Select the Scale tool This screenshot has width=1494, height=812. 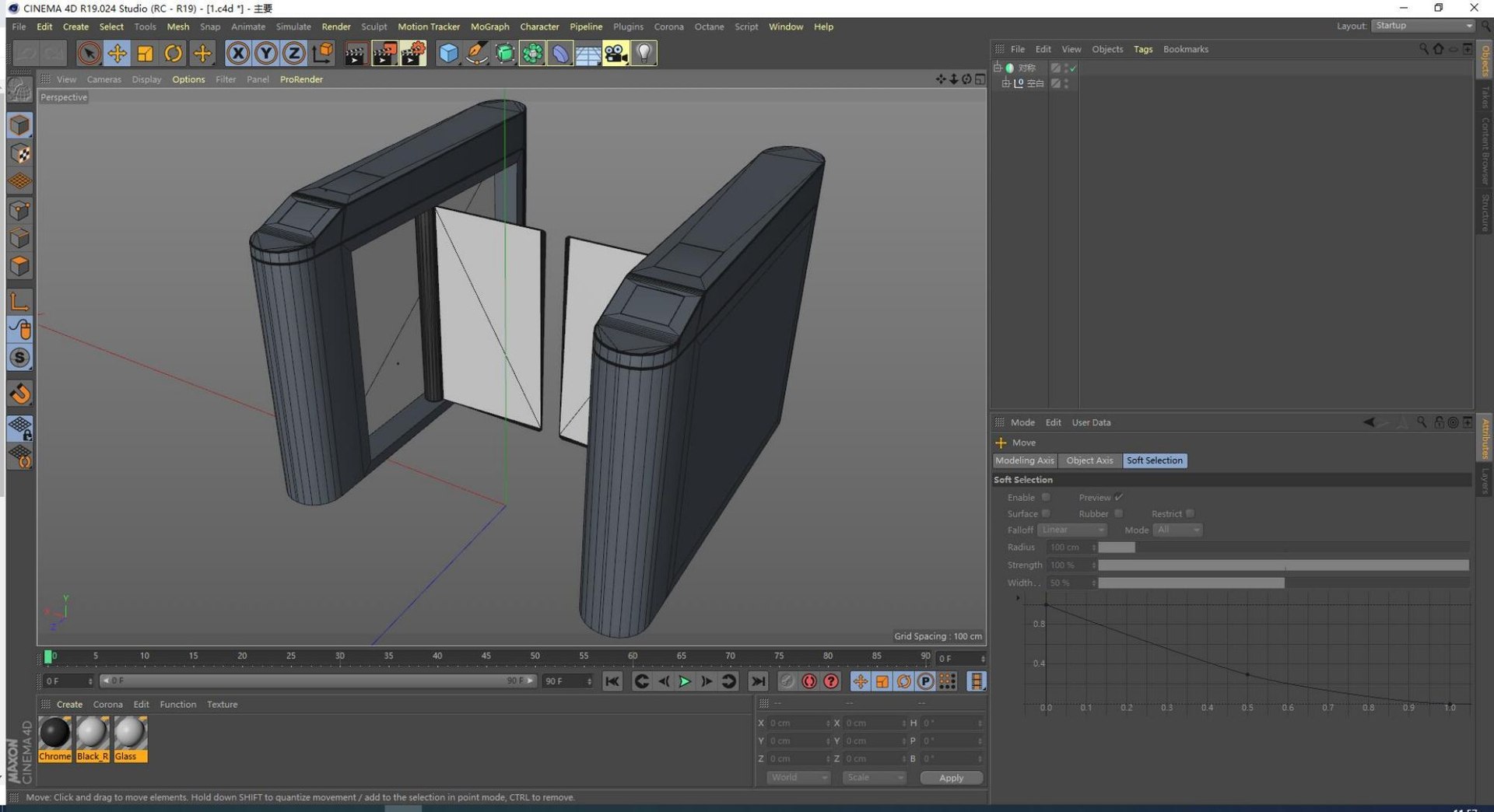click(x=145, y=53)
